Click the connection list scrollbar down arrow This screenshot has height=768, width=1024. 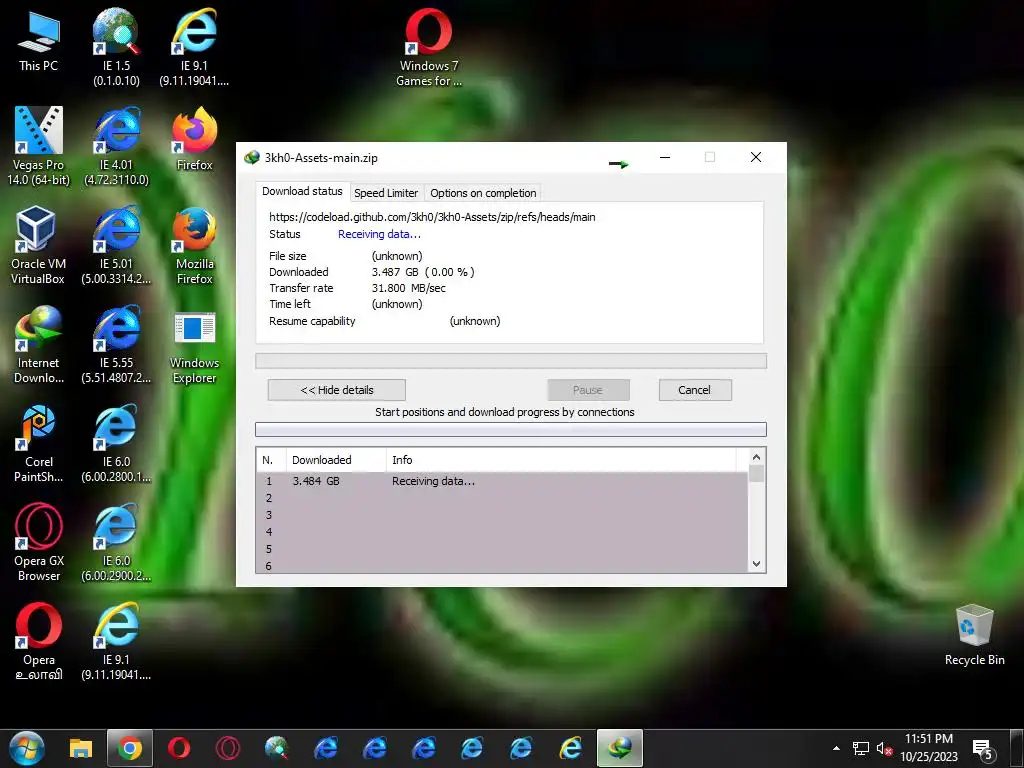point(756,564)
